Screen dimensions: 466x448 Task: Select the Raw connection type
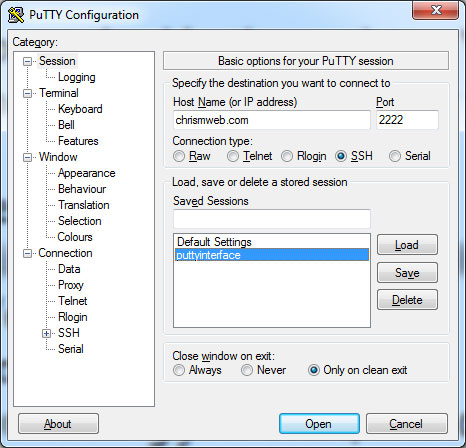(179, 156)
